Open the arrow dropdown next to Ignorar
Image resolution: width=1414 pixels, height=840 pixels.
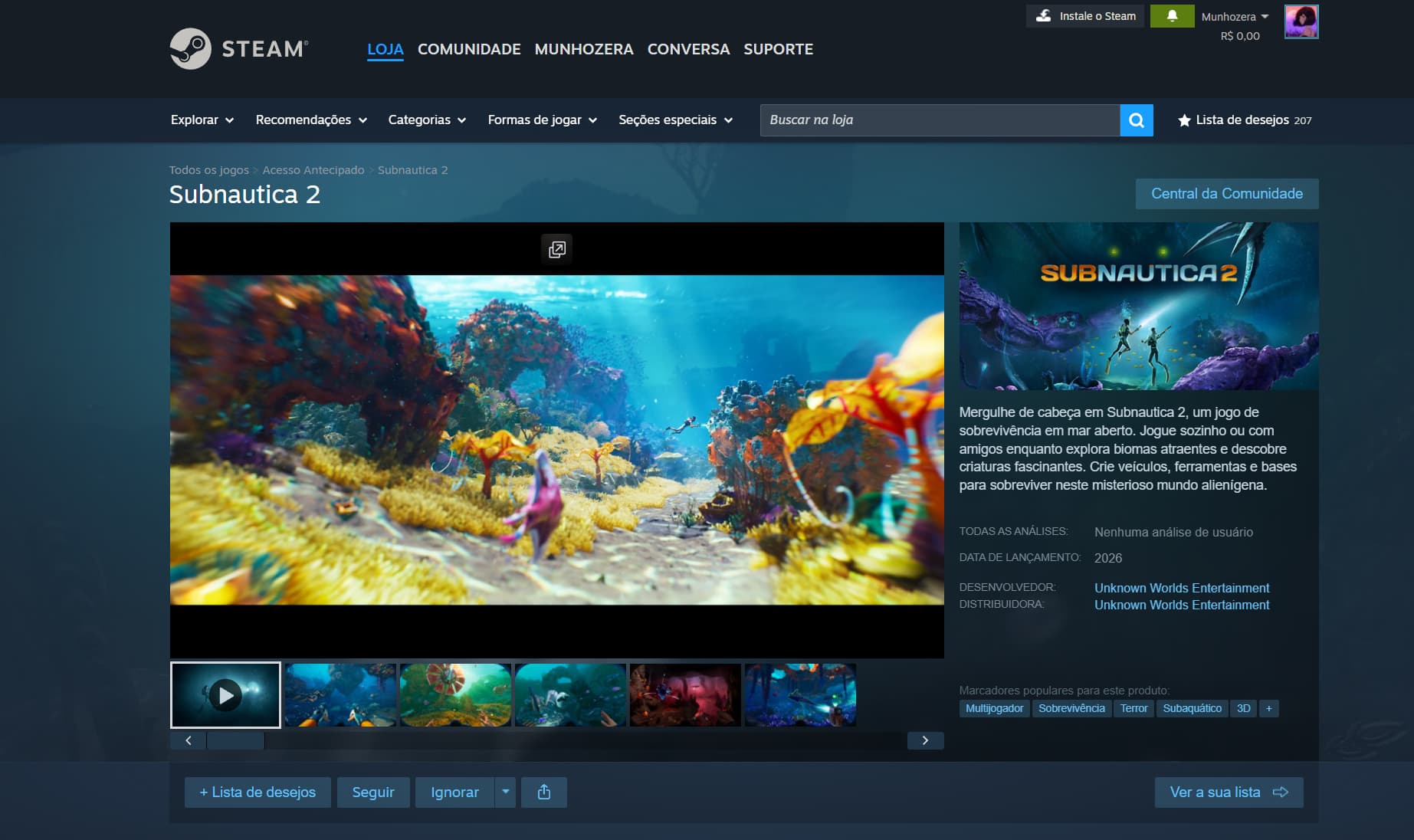click(x=505, y=792)
